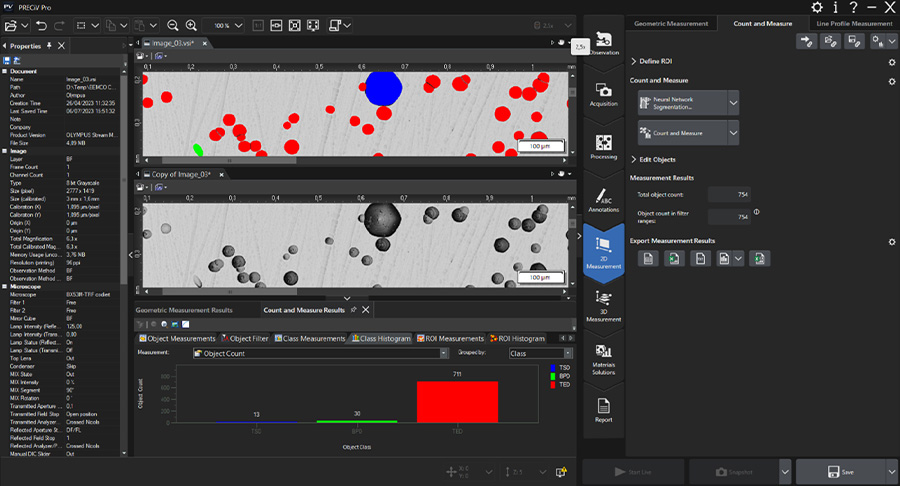Open the Report workflow panel

pyautogui.click(x=604, y=409)
